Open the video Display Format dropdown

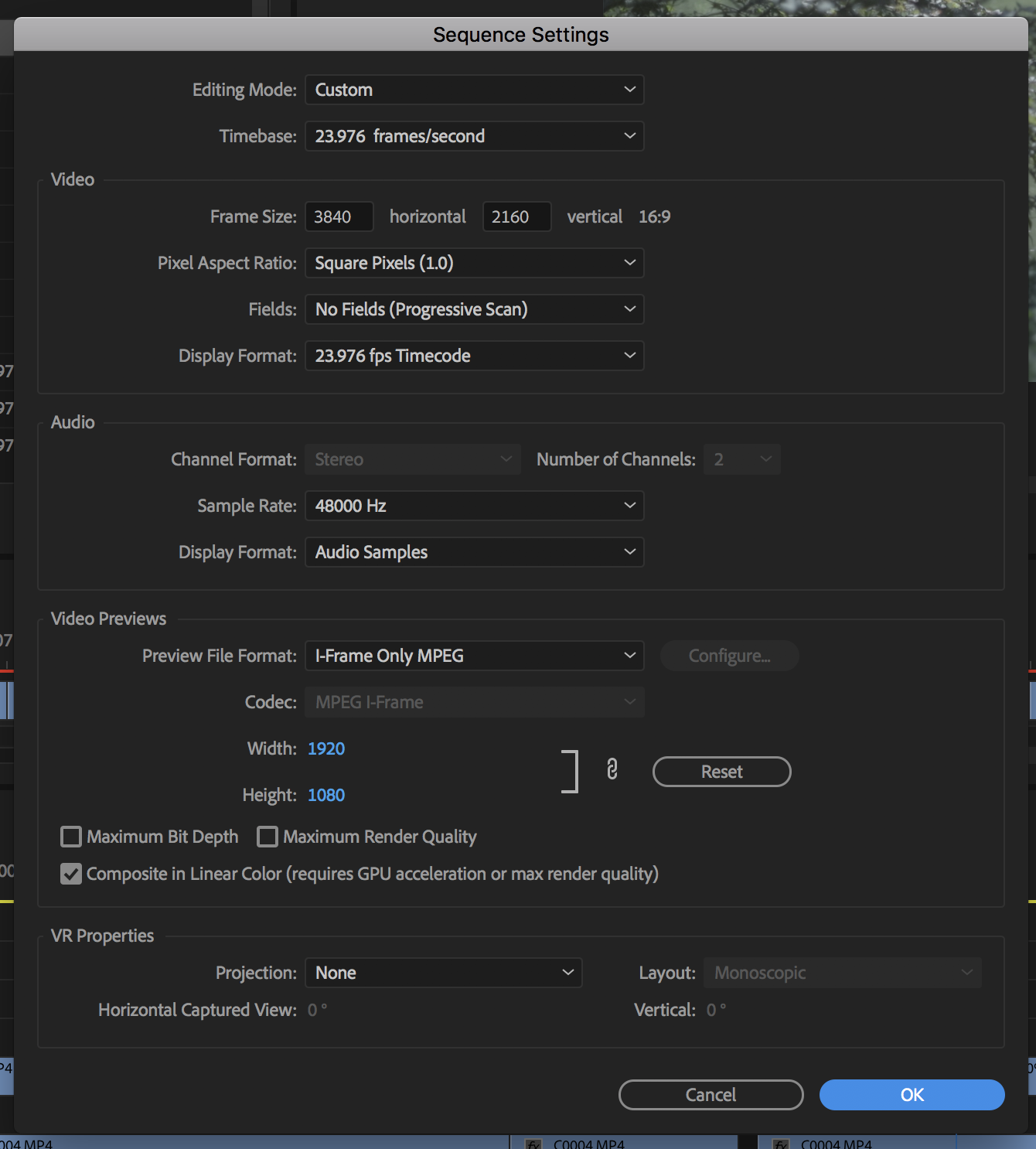point(474,356)
